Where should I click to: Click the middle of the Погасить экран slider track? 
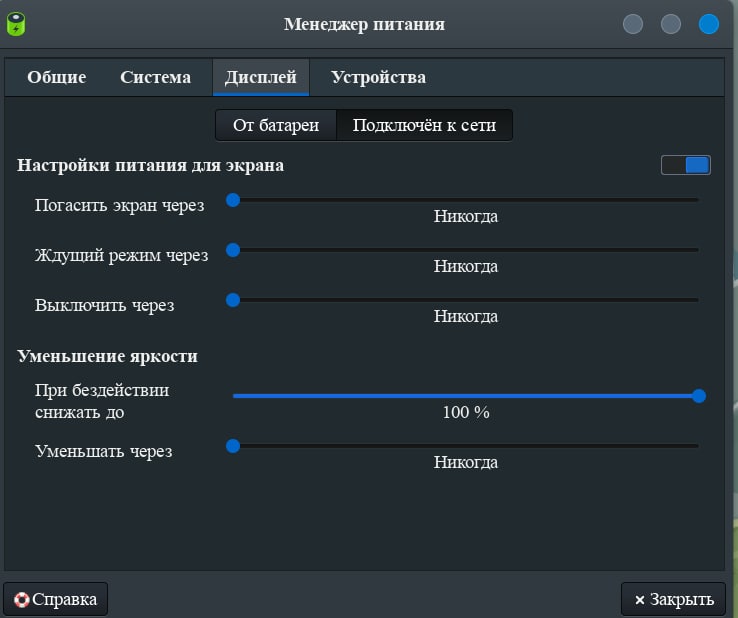pos(466,200)
